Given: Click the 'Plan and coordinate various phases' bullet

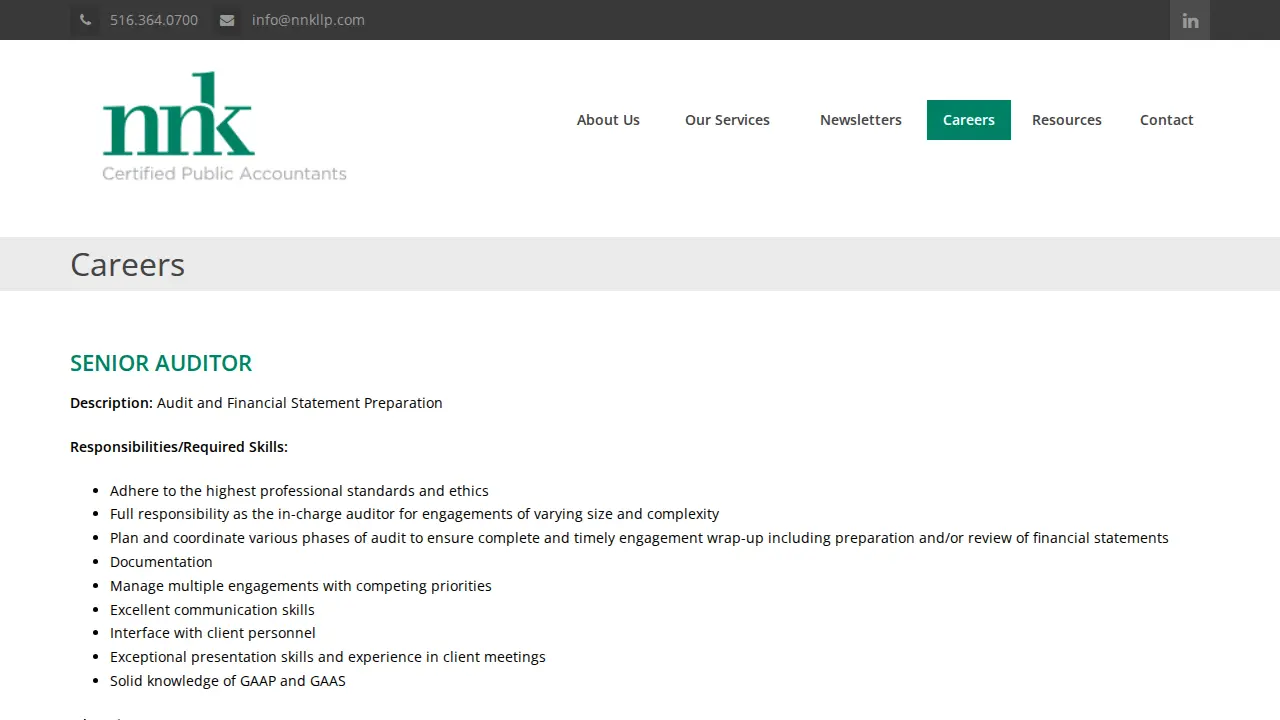Looking at the screenshot, I should [639, 538].
